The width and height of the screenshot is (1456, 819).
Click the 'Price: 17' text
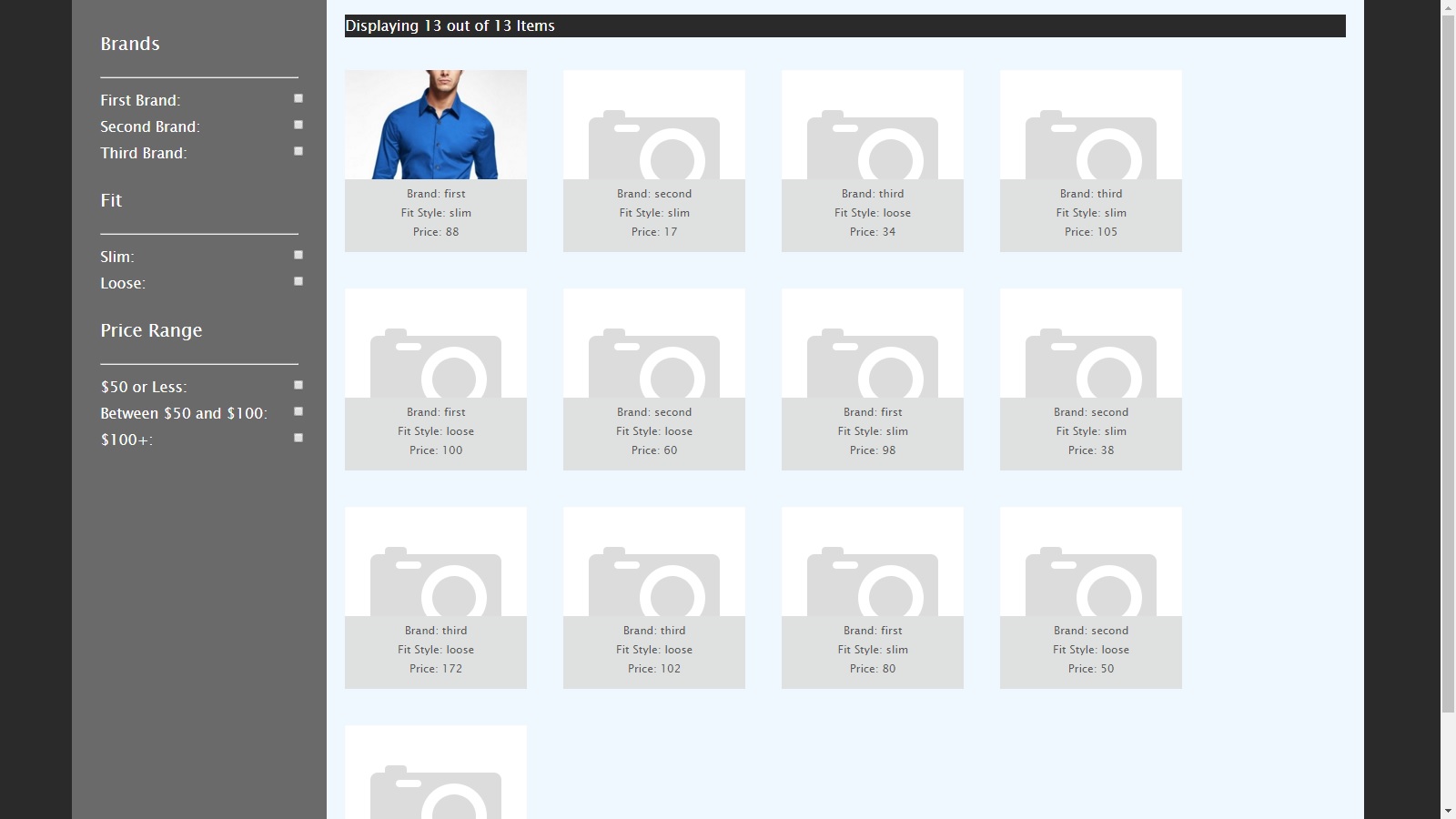click(x=654, y=232)
